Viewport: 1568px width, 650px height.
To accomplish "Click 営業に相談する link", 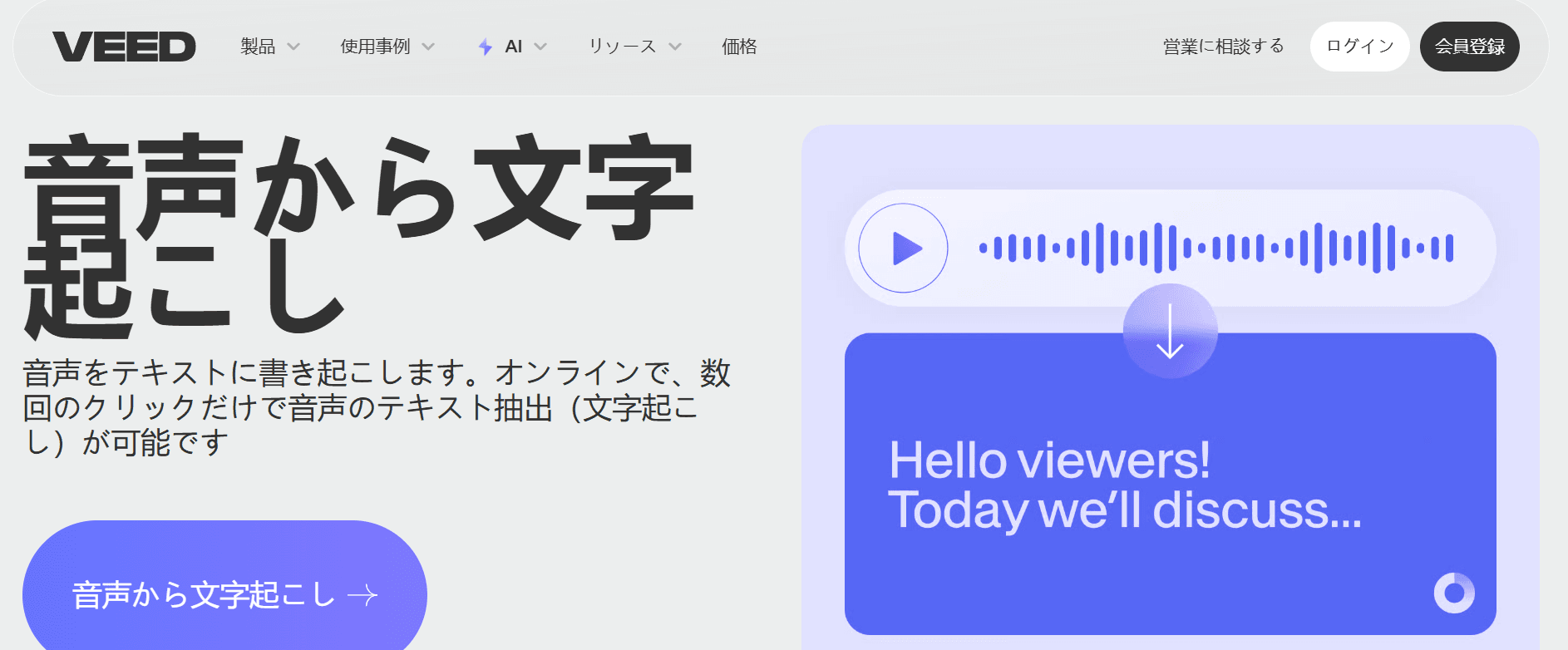I will click(1223, 47).
